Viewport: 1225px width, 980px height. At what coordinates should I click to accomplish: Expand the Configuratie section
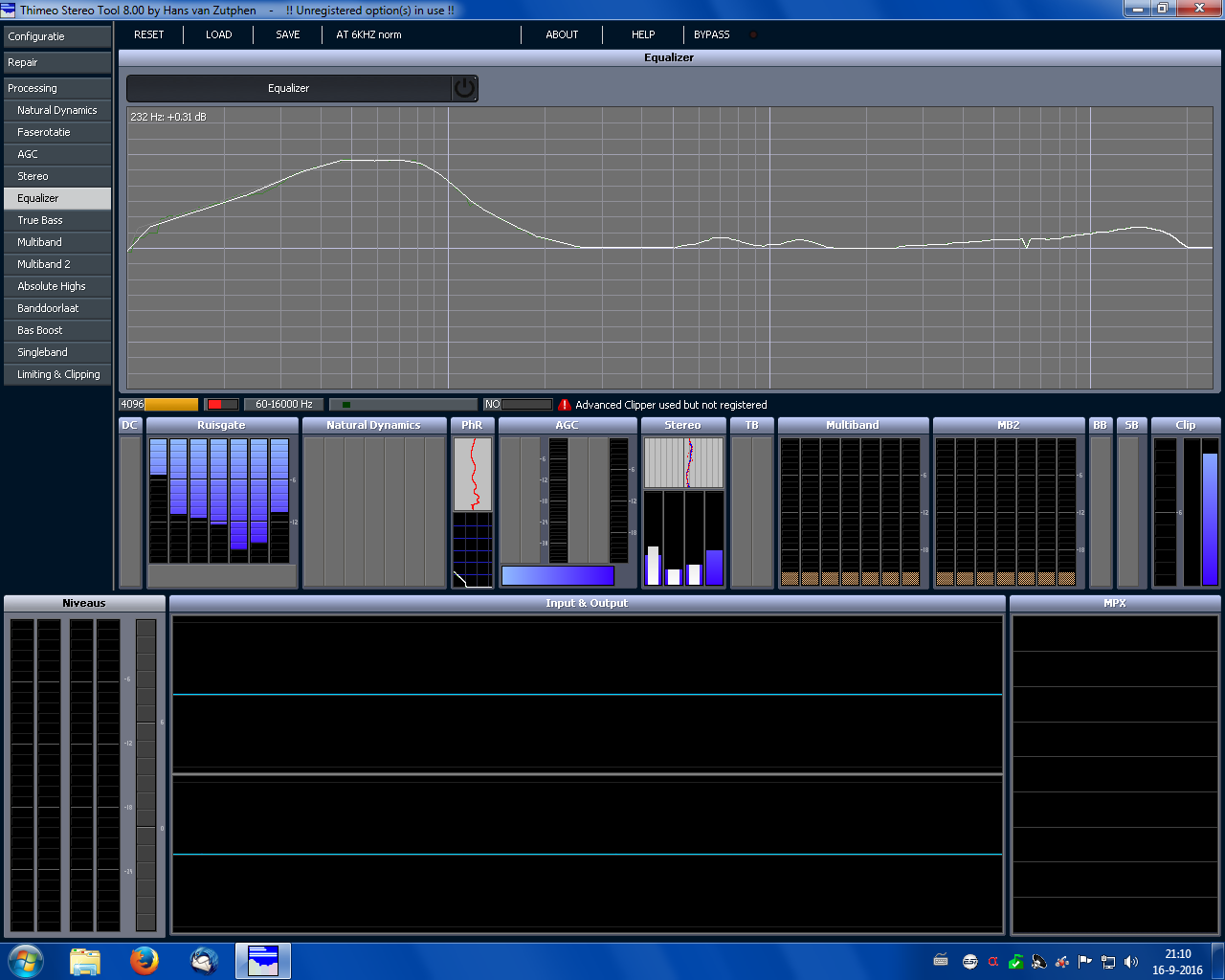click(57, 36)
